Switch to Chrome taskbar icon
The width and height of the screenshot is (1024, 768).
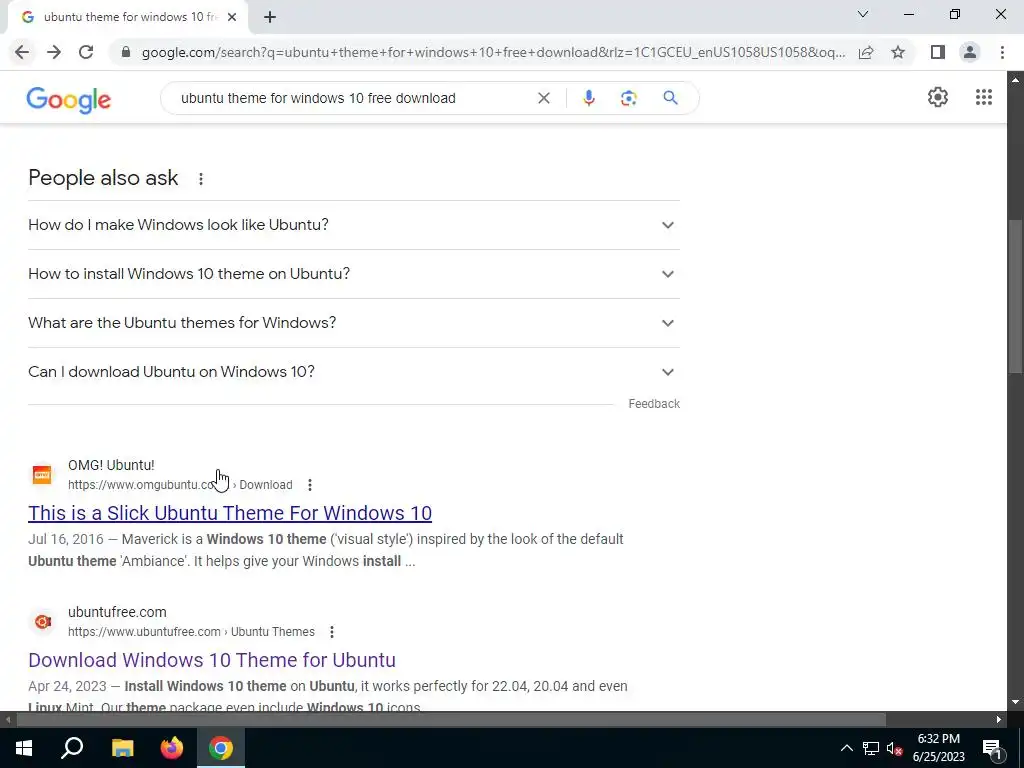[221, 748]
